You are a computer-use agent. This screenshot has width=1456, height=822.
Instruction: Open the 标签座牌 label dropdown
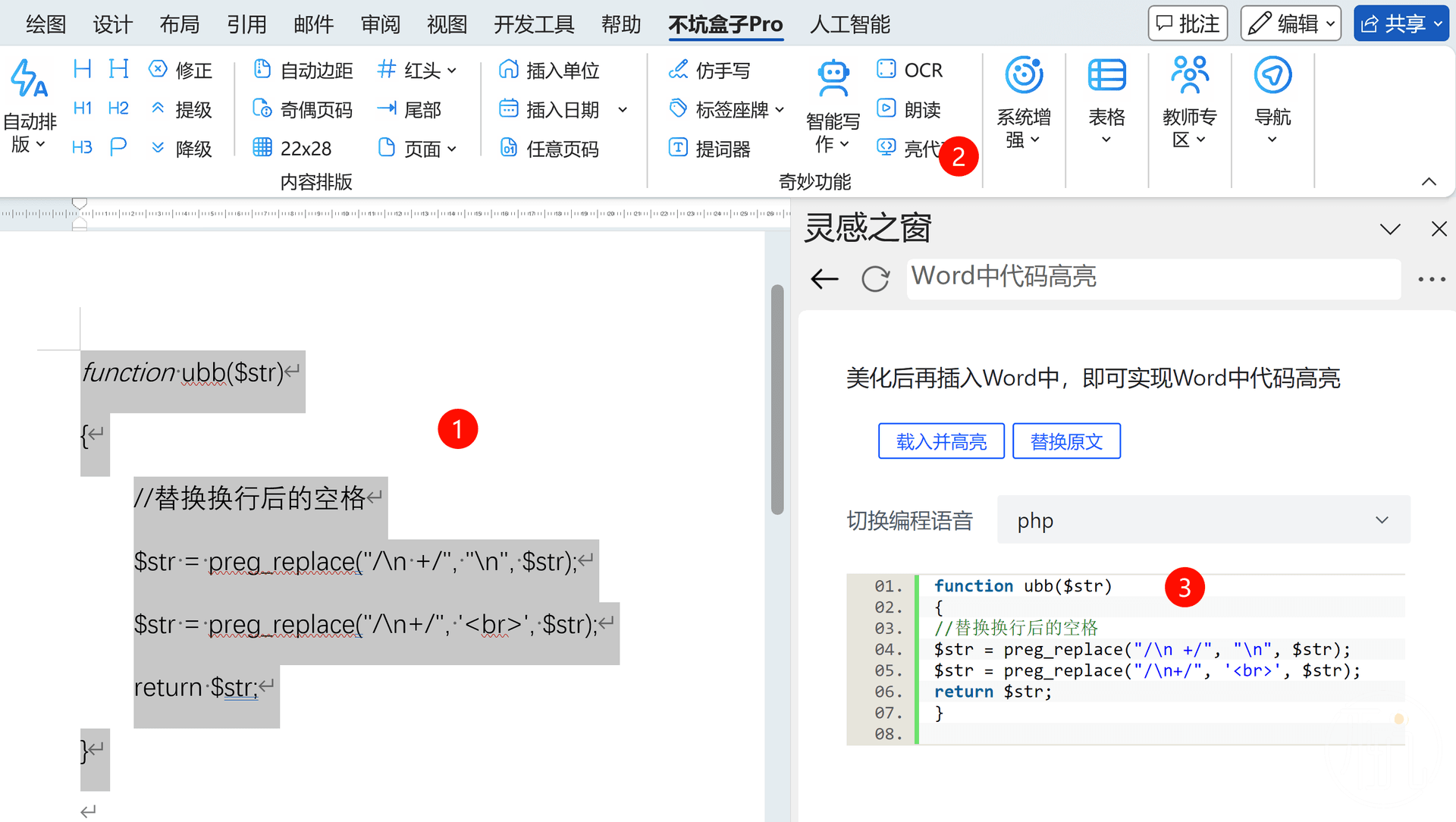tap(726, 110)
